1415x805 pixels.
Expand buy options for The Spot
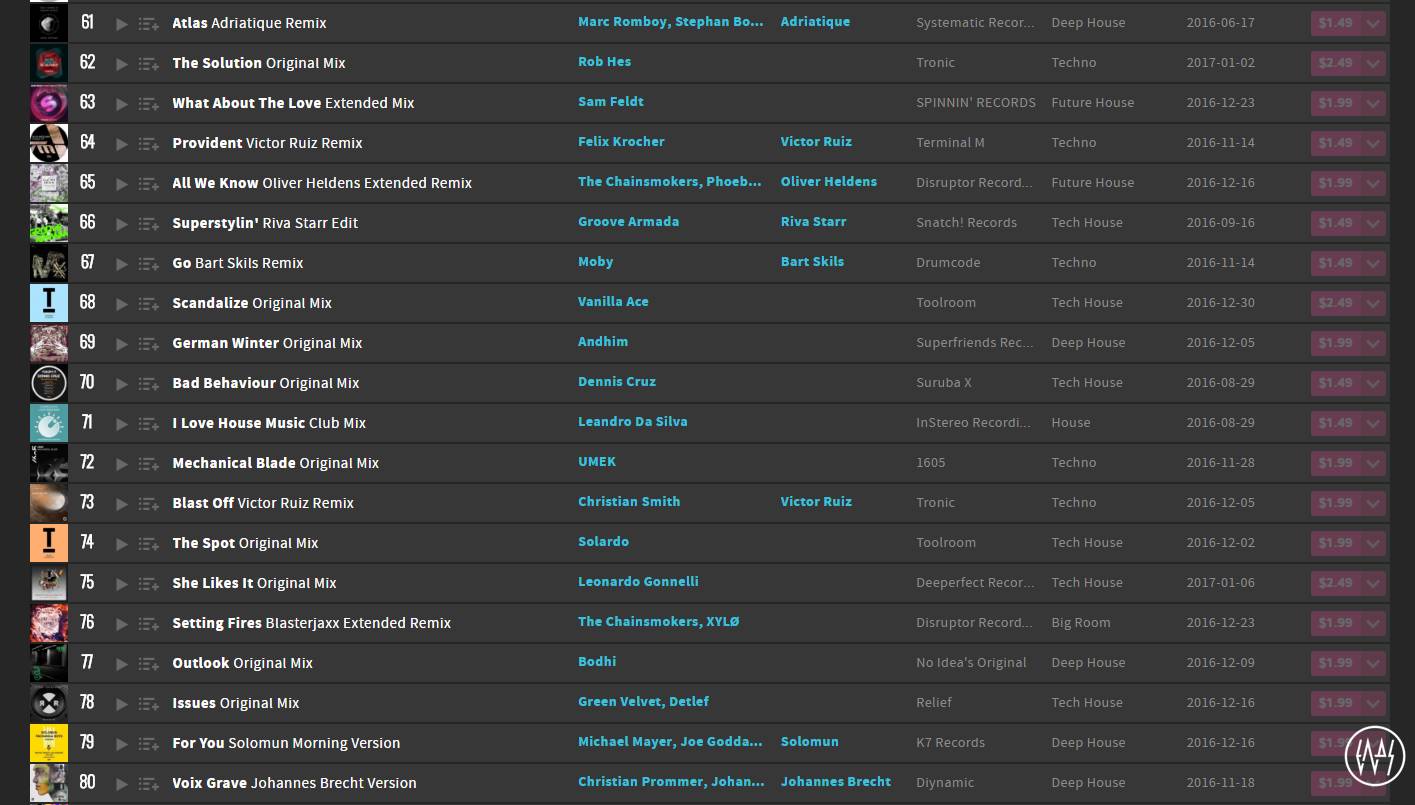(x=1374, y=543)
